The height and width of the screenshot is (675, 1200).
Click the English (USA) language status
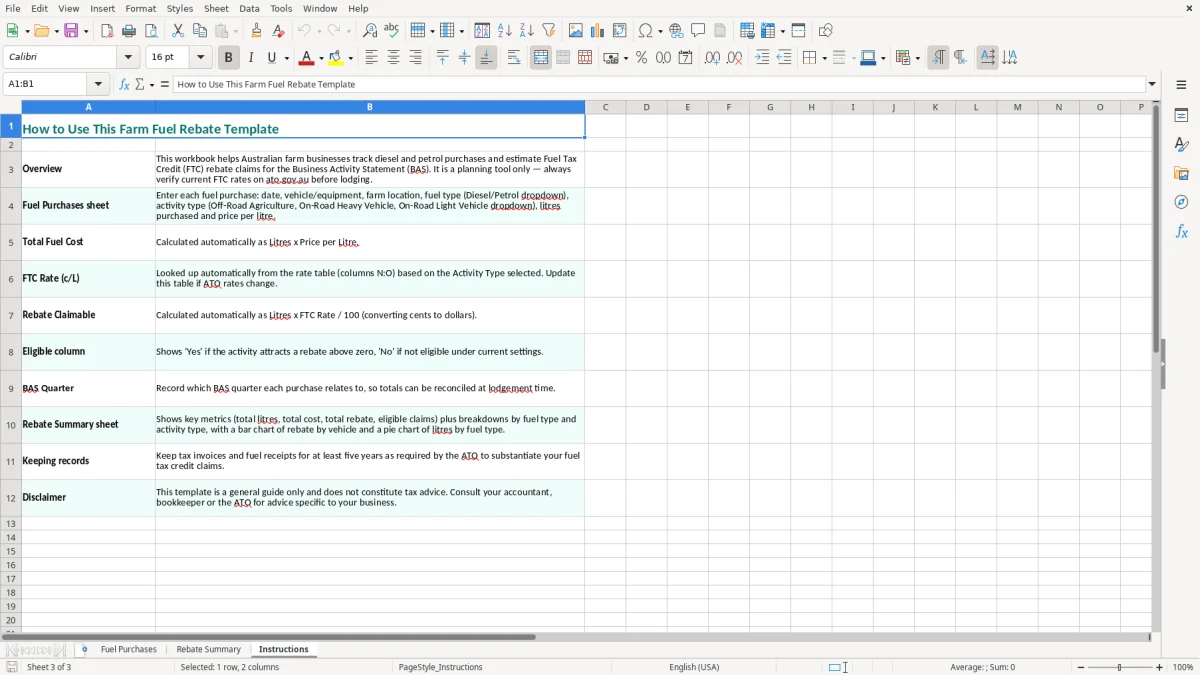pyautogui.click(x=694, y=667)
